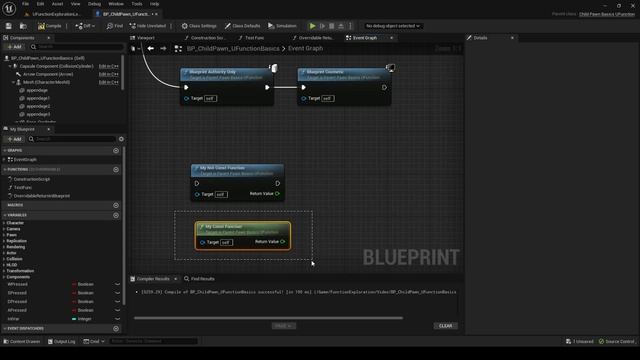Viewport: 640px width, 360px height.
Task: Select the Arrow Component in the components tree
Action: [x=48, y=74]
